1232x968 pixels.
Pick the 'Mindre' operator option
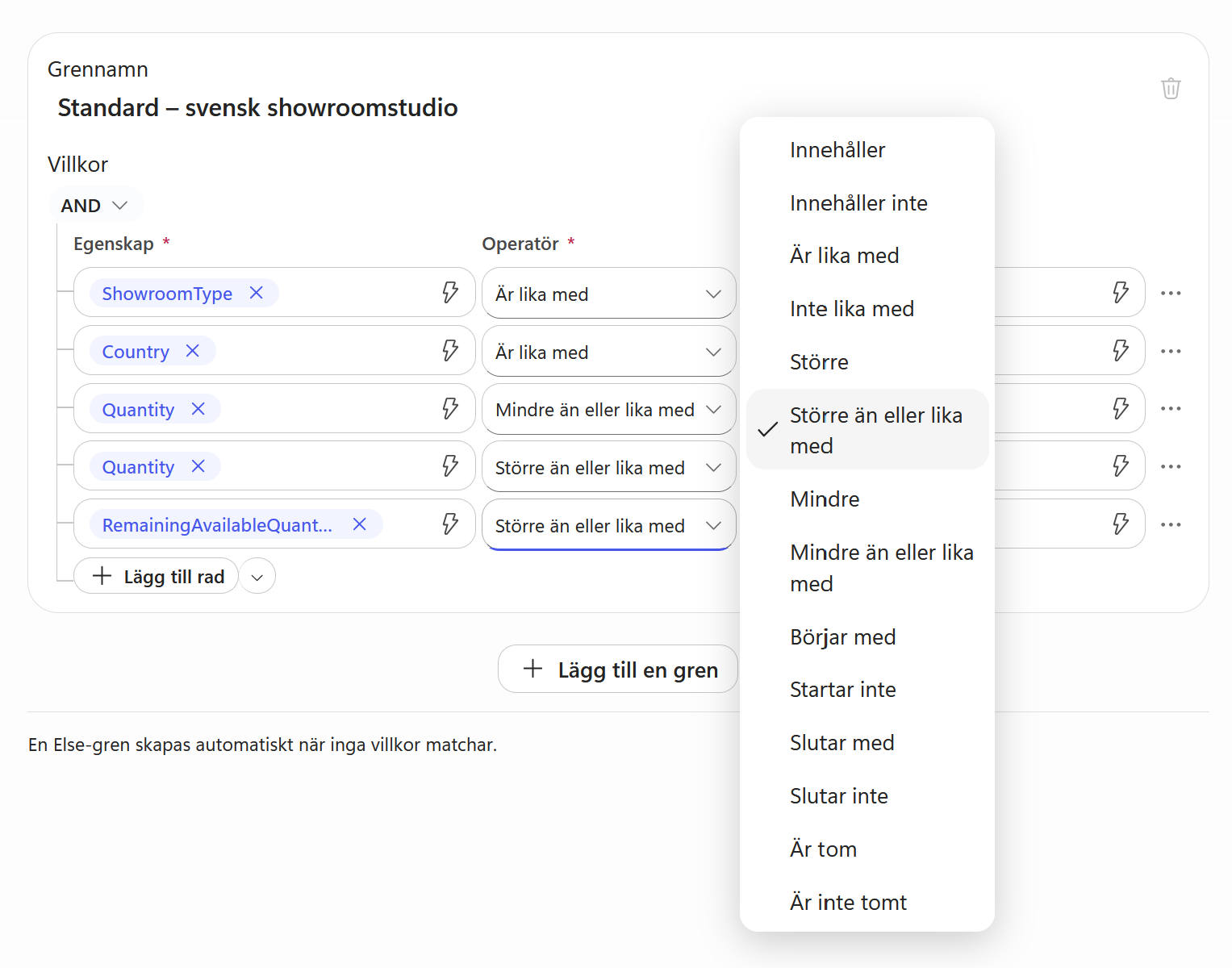tap(867, 499)
